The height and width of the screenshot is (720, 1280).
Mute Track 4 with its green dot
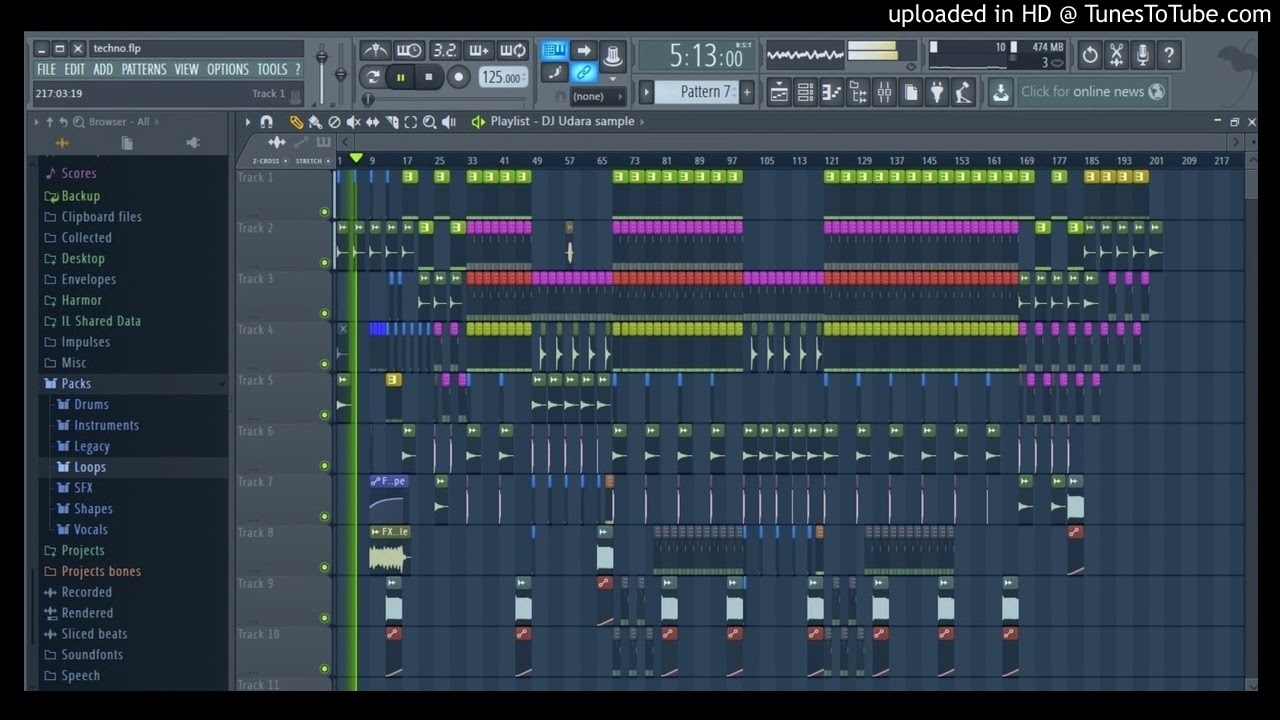point(324,365)
